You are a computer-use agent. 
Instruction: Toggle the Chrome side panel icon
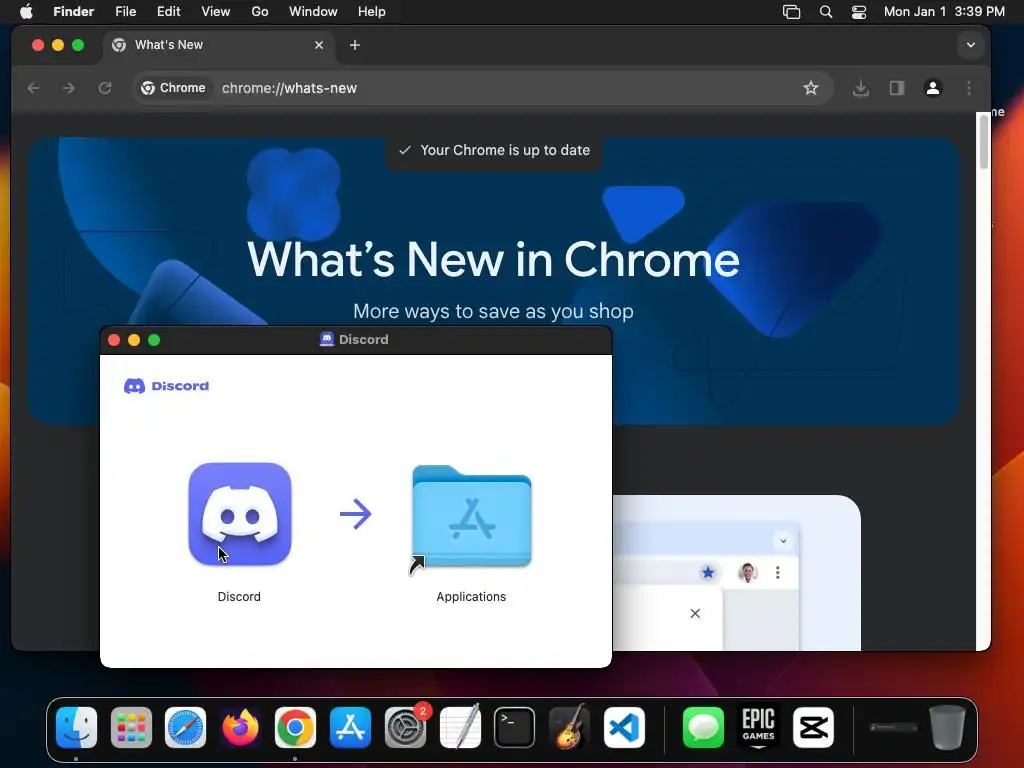point(897,88)
